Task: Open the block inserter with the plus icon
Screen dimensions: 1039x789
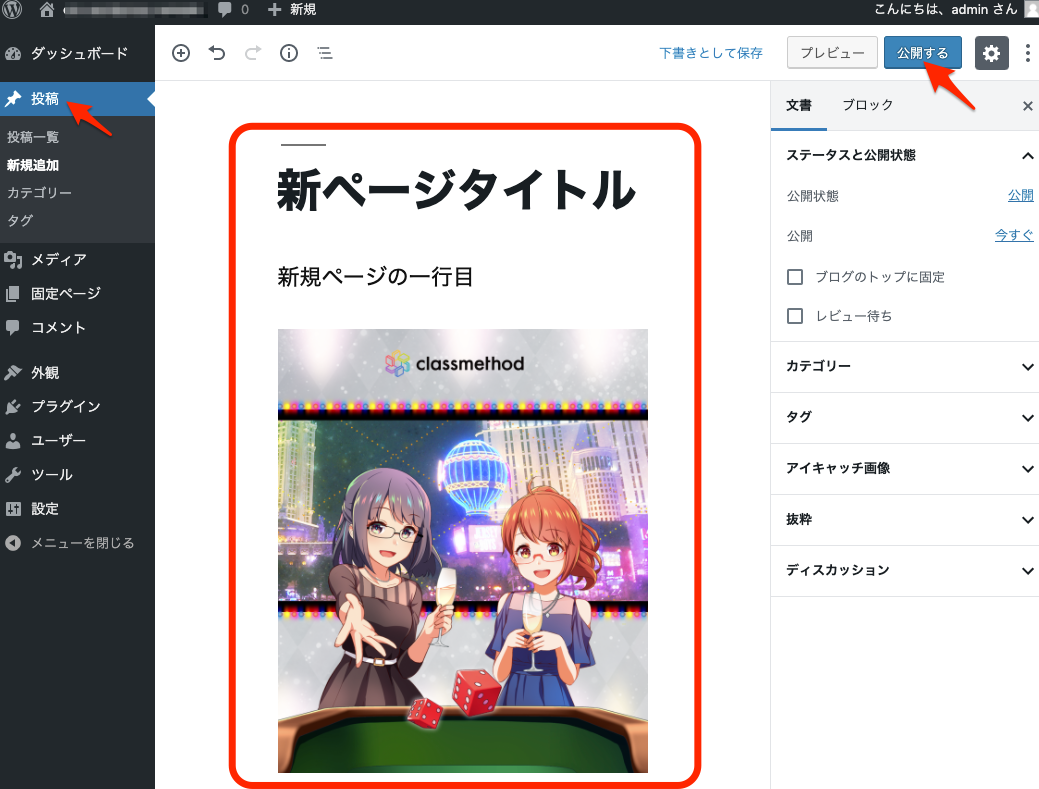Action: pos(181,53)
